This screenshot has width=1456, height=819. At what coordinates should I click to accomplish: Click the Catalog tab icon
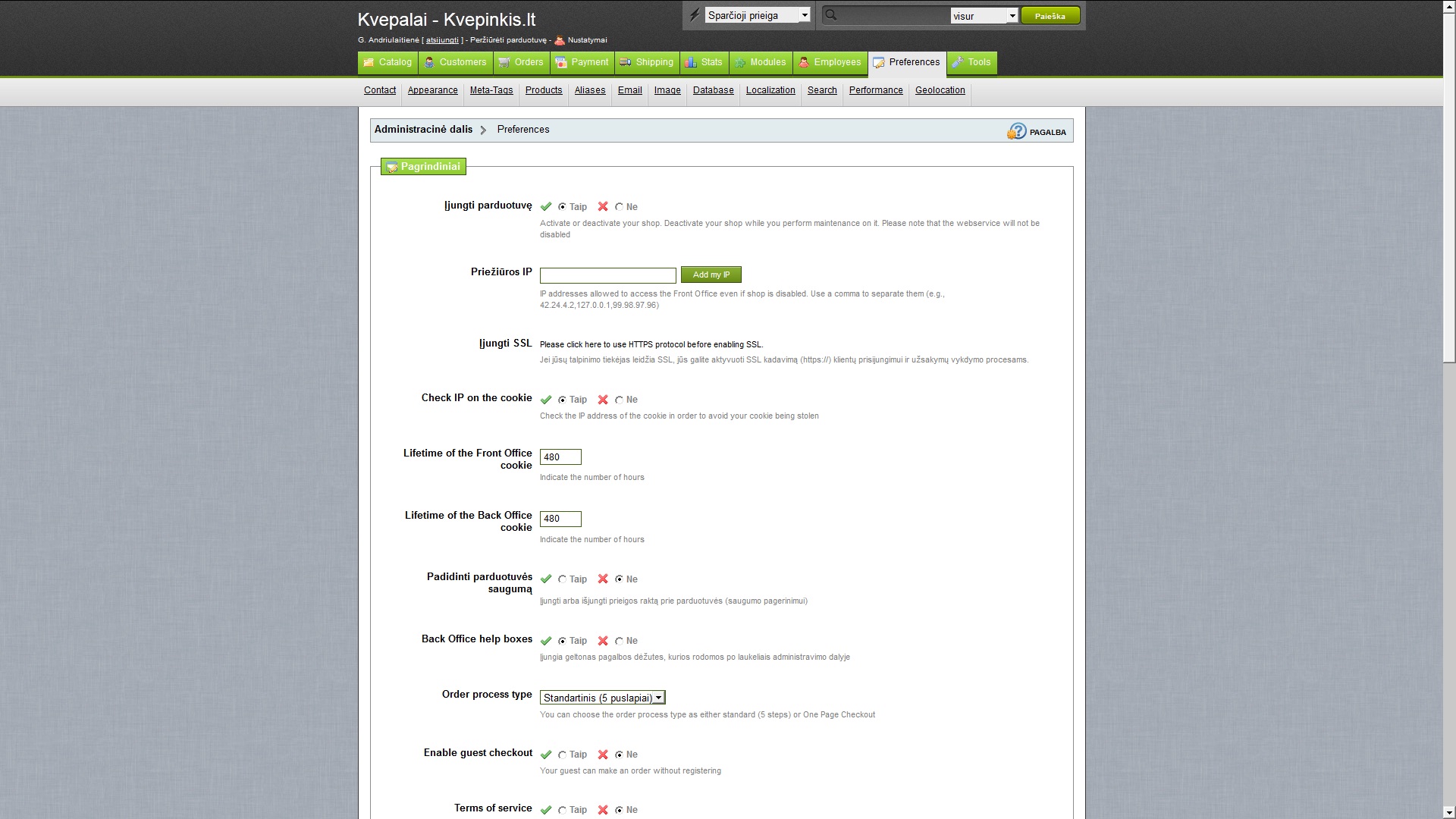[x=369, y=62]
